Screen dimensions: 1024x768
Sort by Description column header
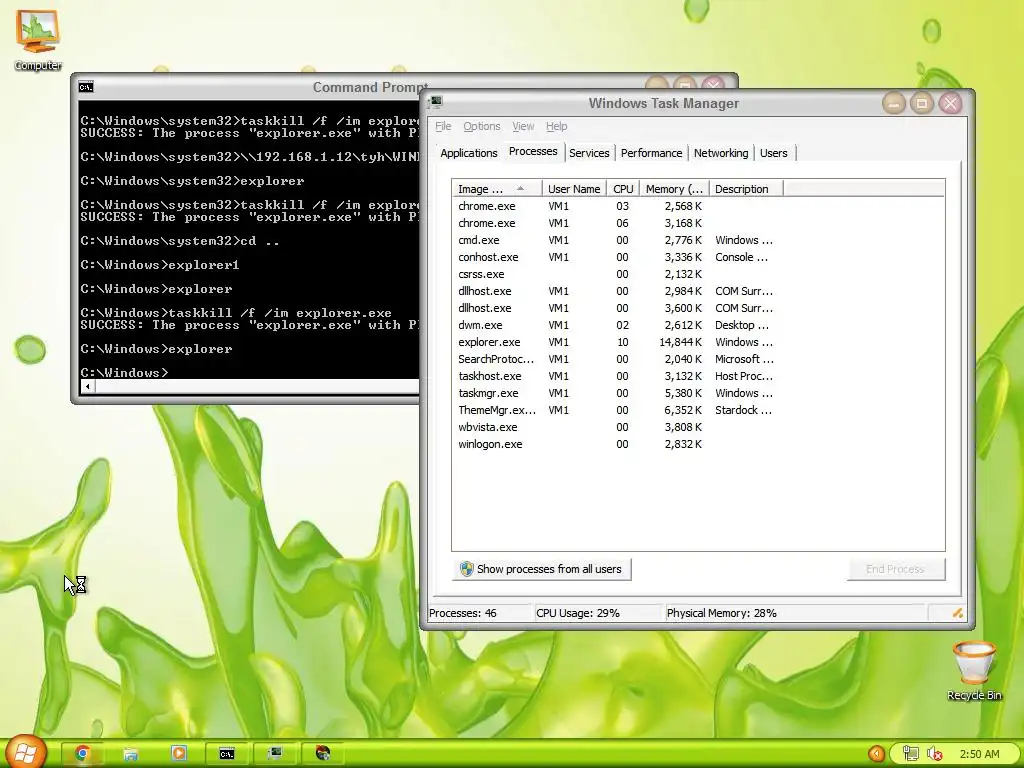(746, 189)
